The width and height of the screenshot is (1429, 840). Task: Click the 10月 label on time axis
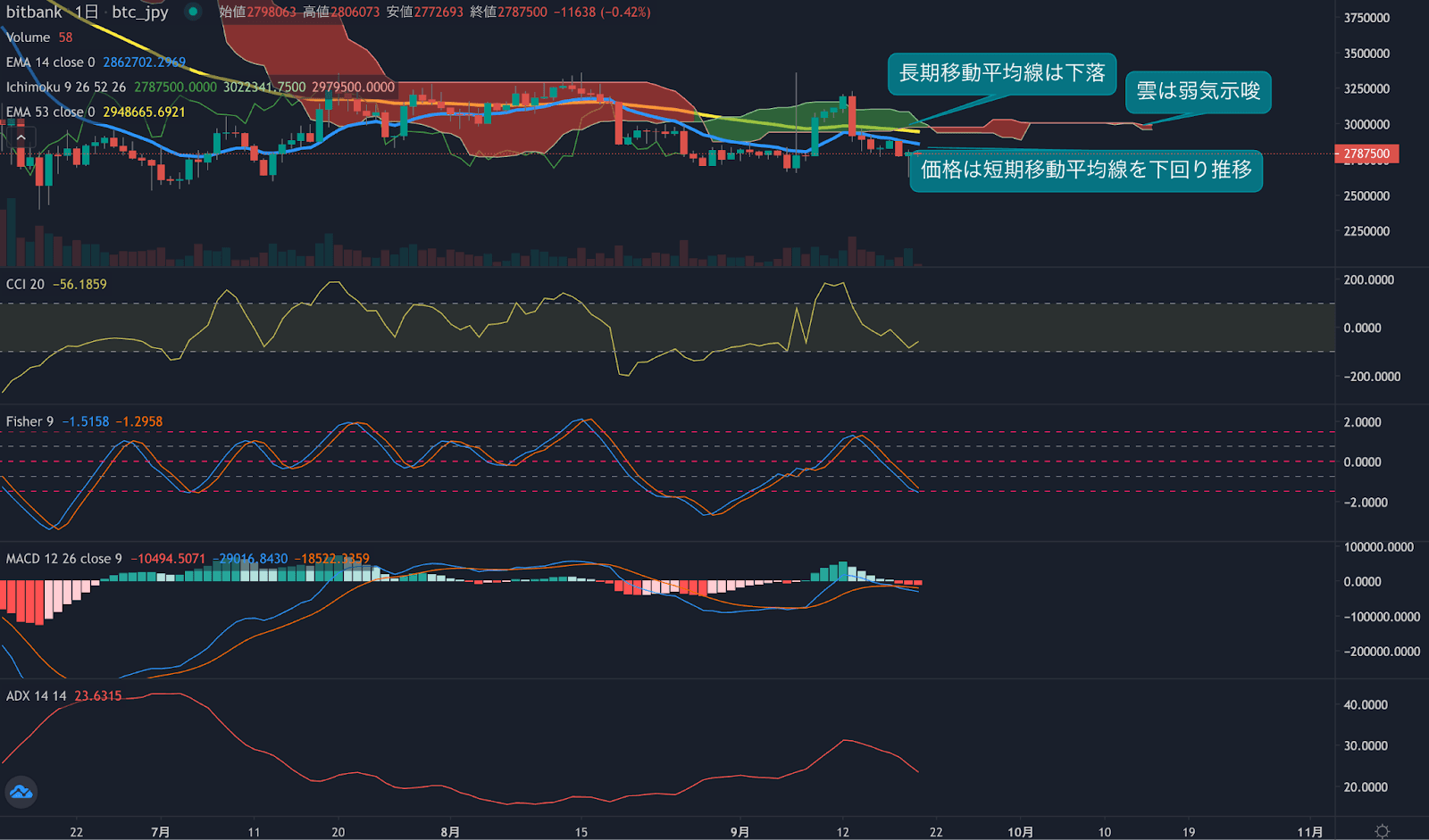pyautogui.click(x=1018, y=830)
